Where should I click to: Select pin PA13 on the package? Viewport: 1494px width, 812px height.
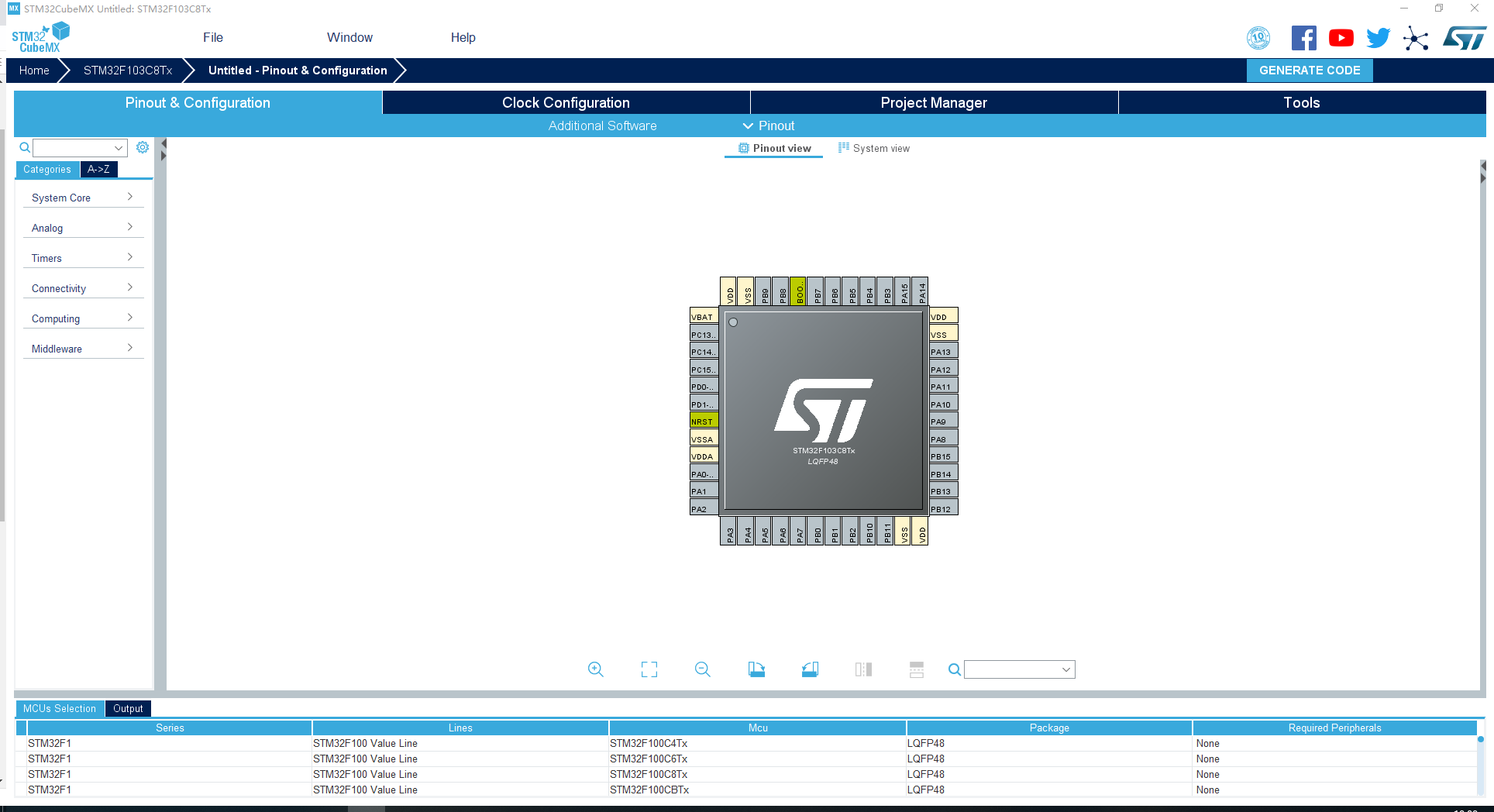pos(942,351)
